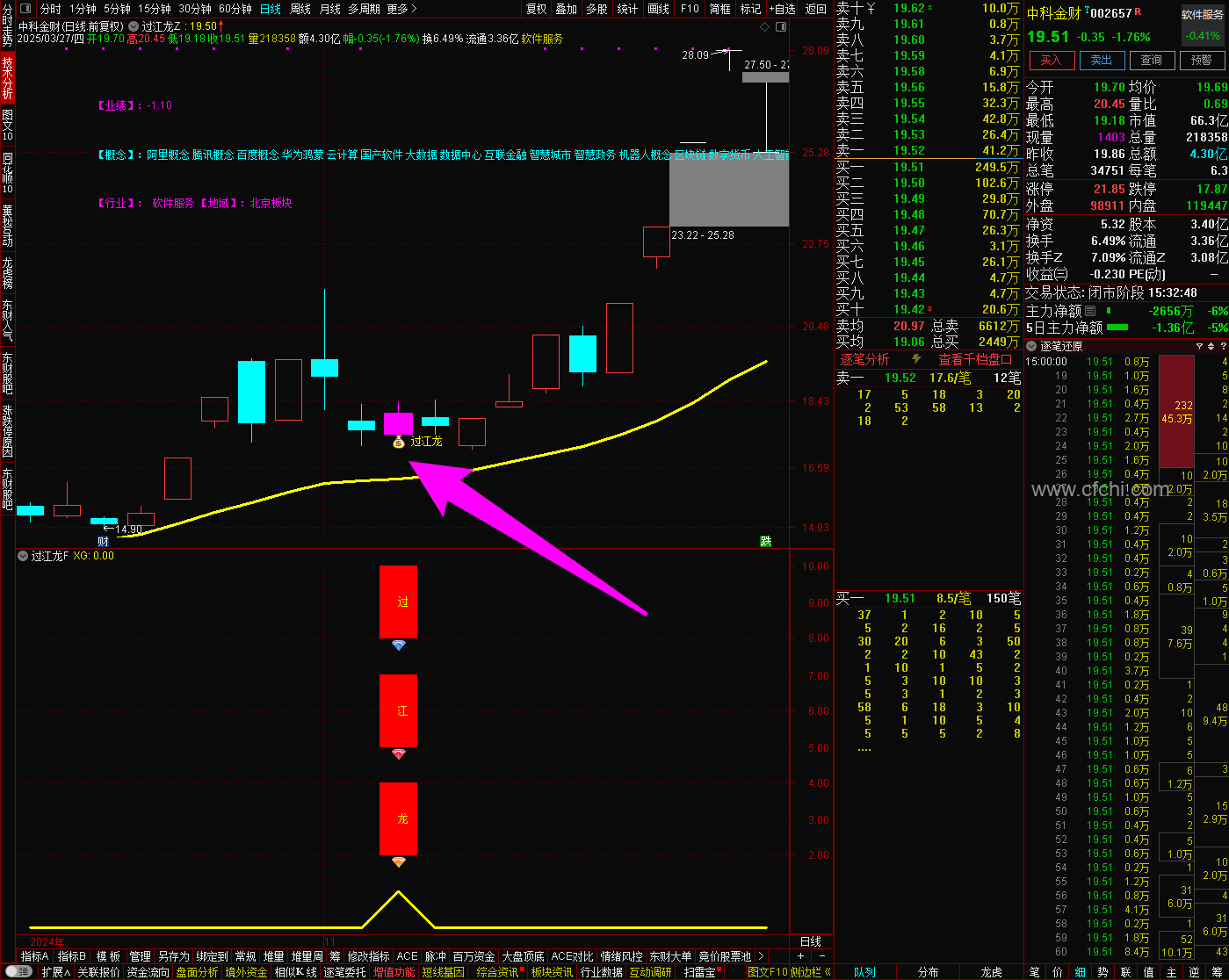Click the panel layout icon beside 分时

24,9
